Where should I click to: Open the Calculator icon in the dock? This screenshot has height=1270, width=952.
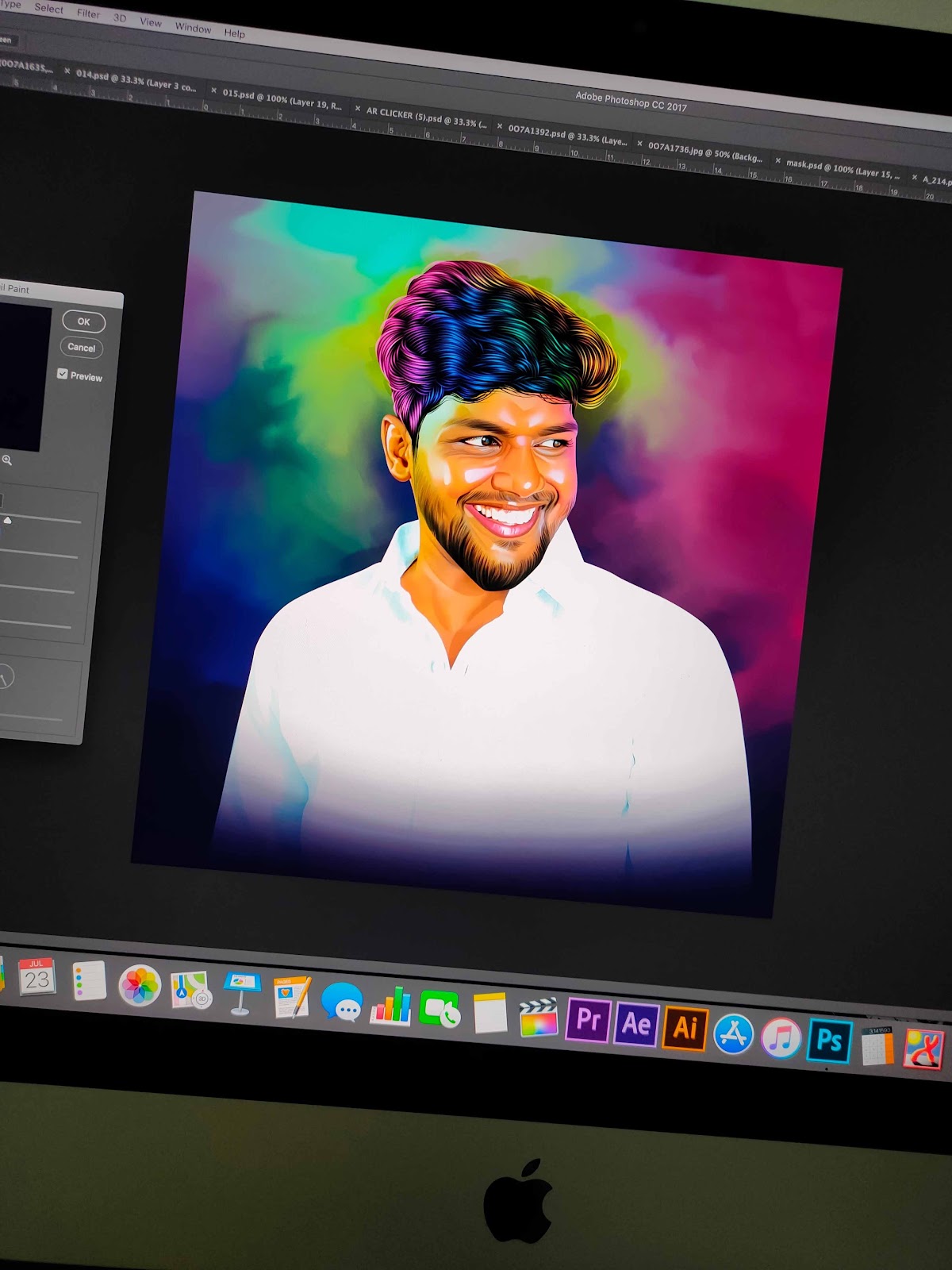(877, 1045)
